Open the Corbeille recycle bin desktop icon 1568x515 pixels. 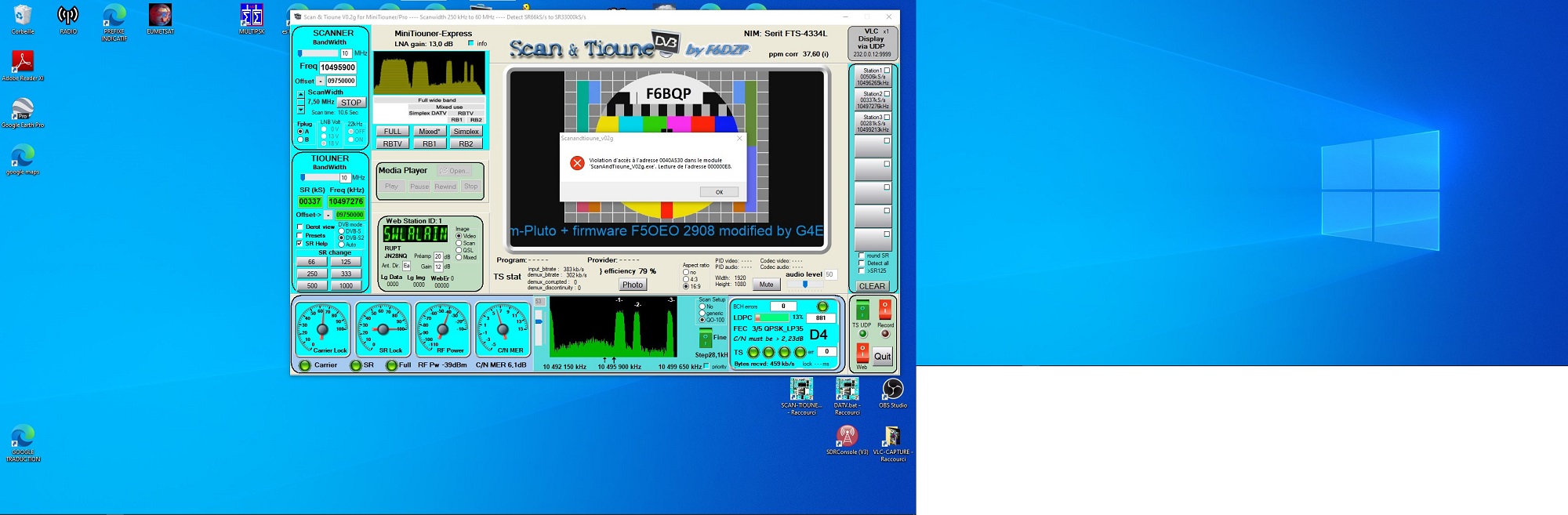tap(23, 20)
